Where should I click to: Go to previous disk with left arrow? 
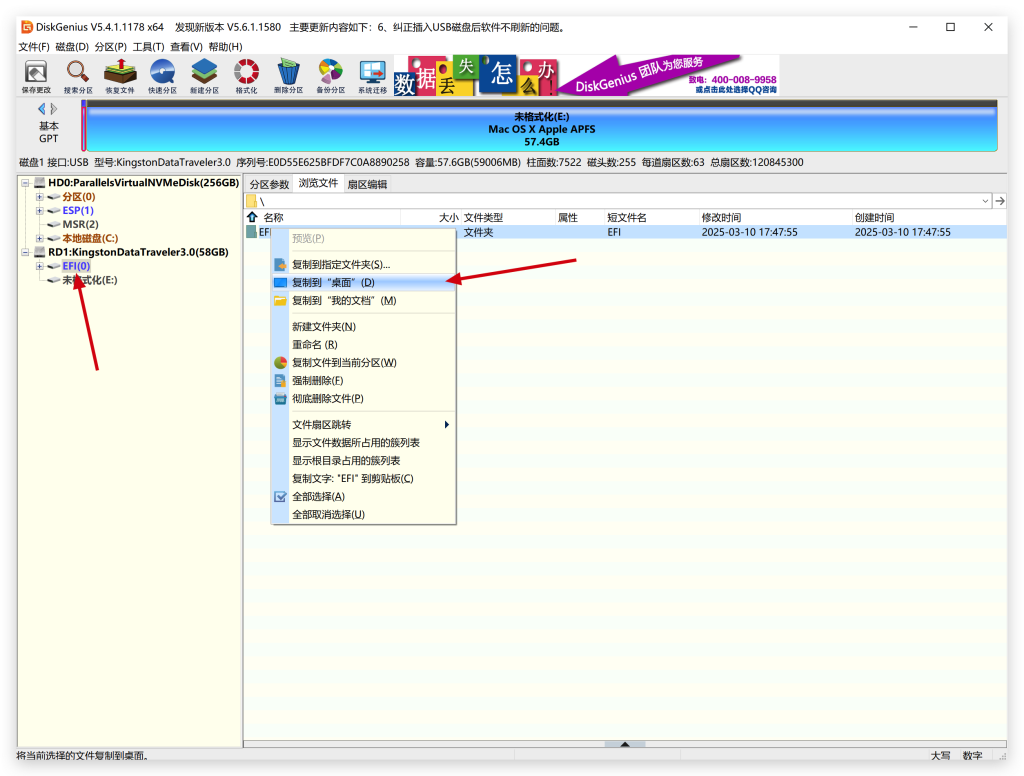tap(42, 108)
